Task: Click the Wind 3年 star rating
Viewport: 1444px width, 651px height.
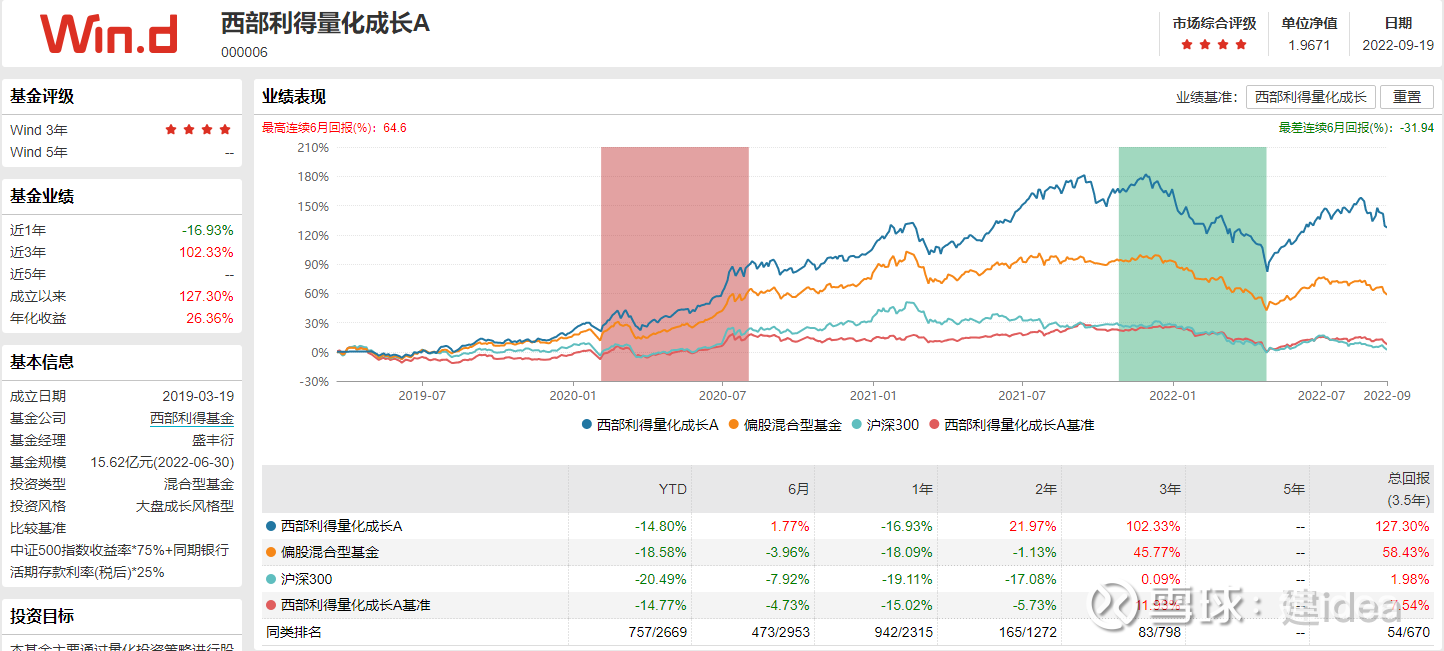Action: click(x=198, y=130)
